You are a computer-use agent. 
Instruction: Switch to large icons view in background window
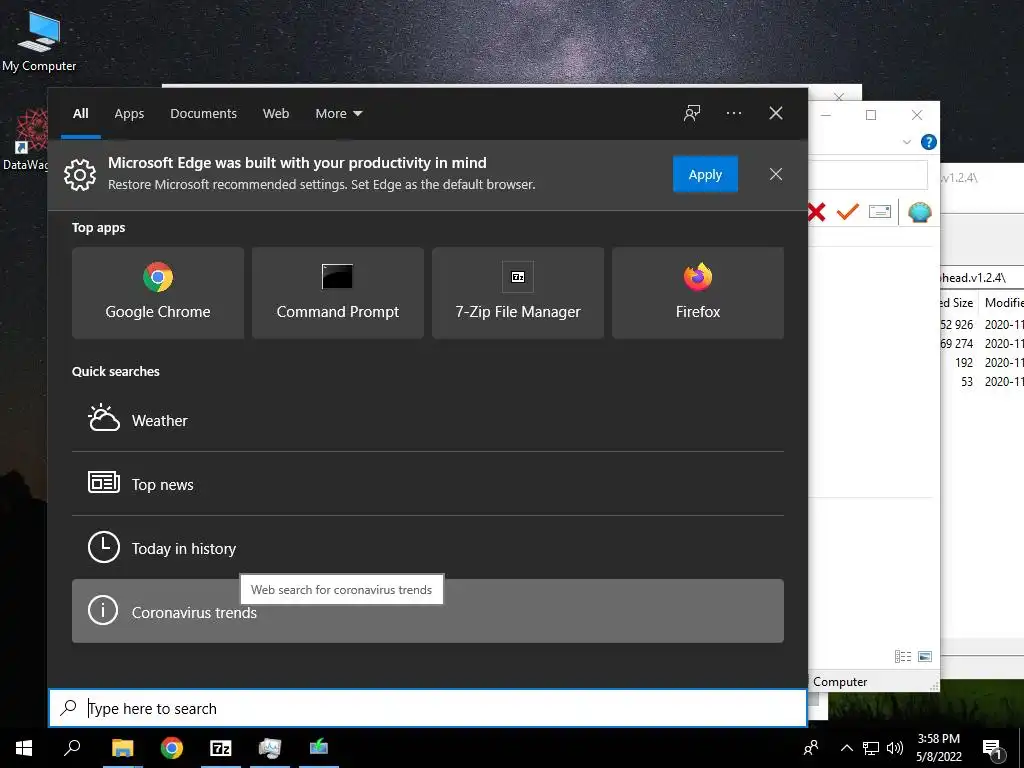click(925, 656)
